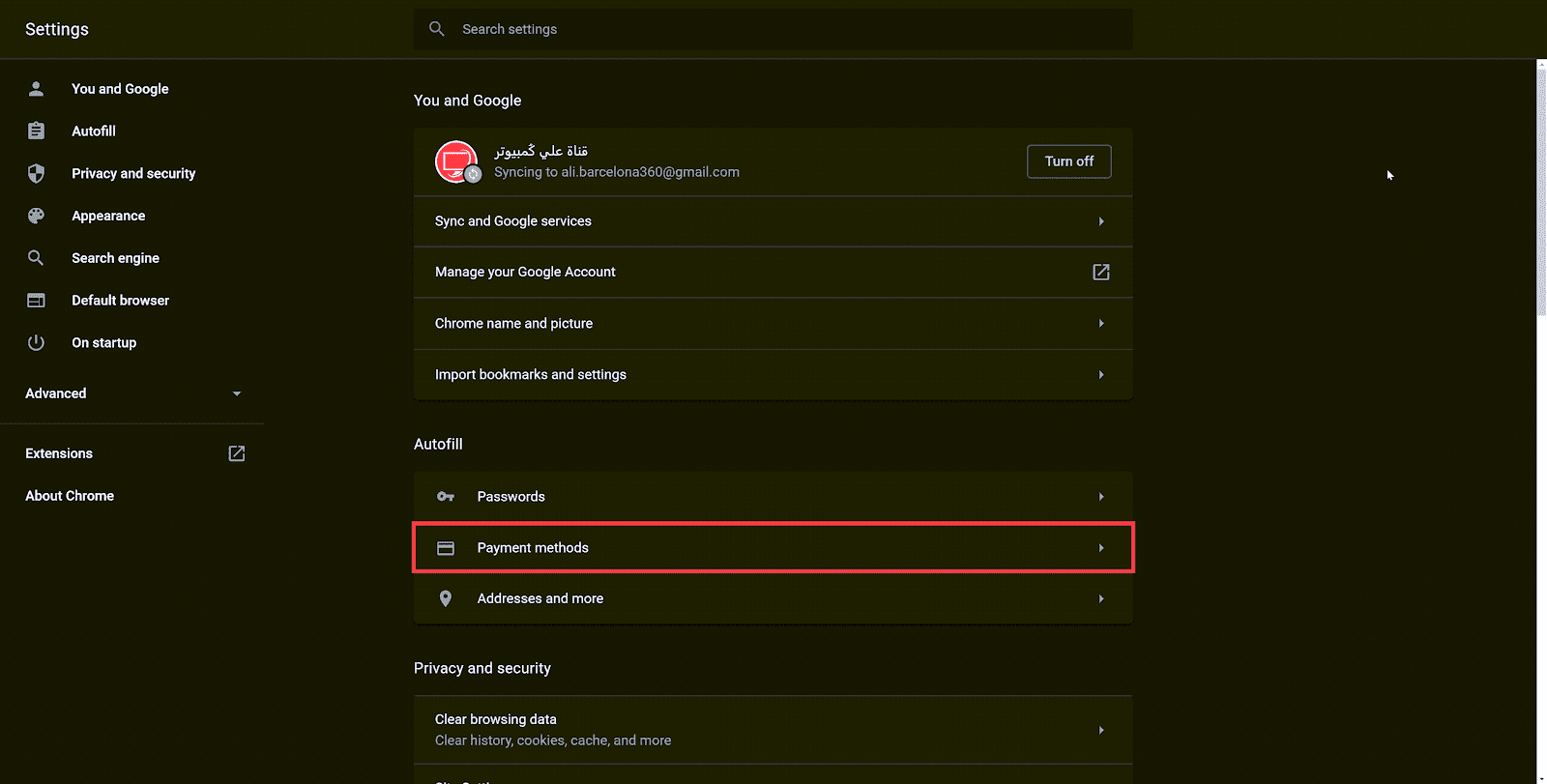Click the open-in-new icon for Manage your Google Account
Image resolution: width=1547 pixels, height=784 pixels.
pyautogui.click(x=1101, y=272)
